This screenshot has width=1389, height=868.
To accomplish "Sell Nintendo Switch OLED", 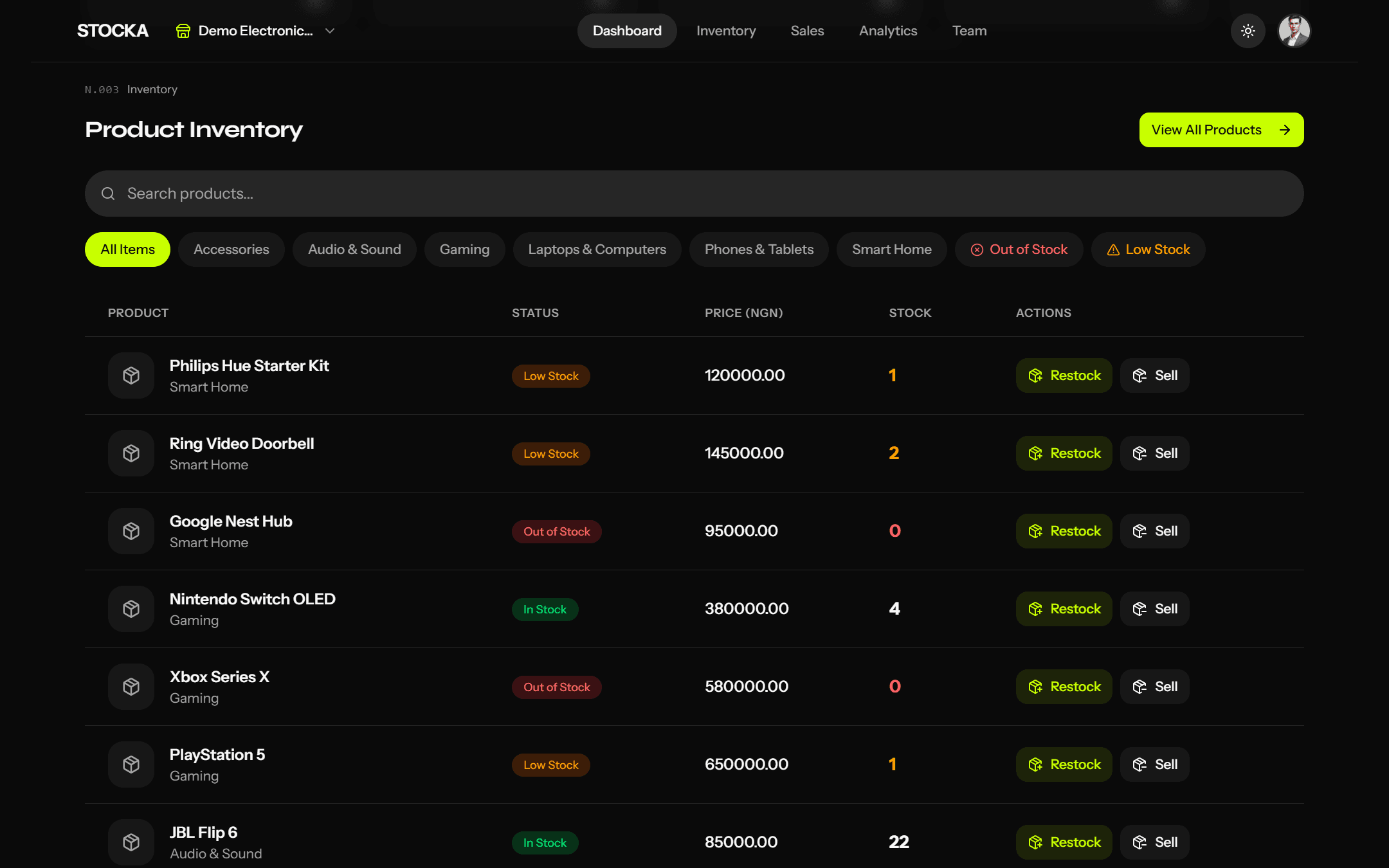I will pyautogui.click(x=1155, y=609).
